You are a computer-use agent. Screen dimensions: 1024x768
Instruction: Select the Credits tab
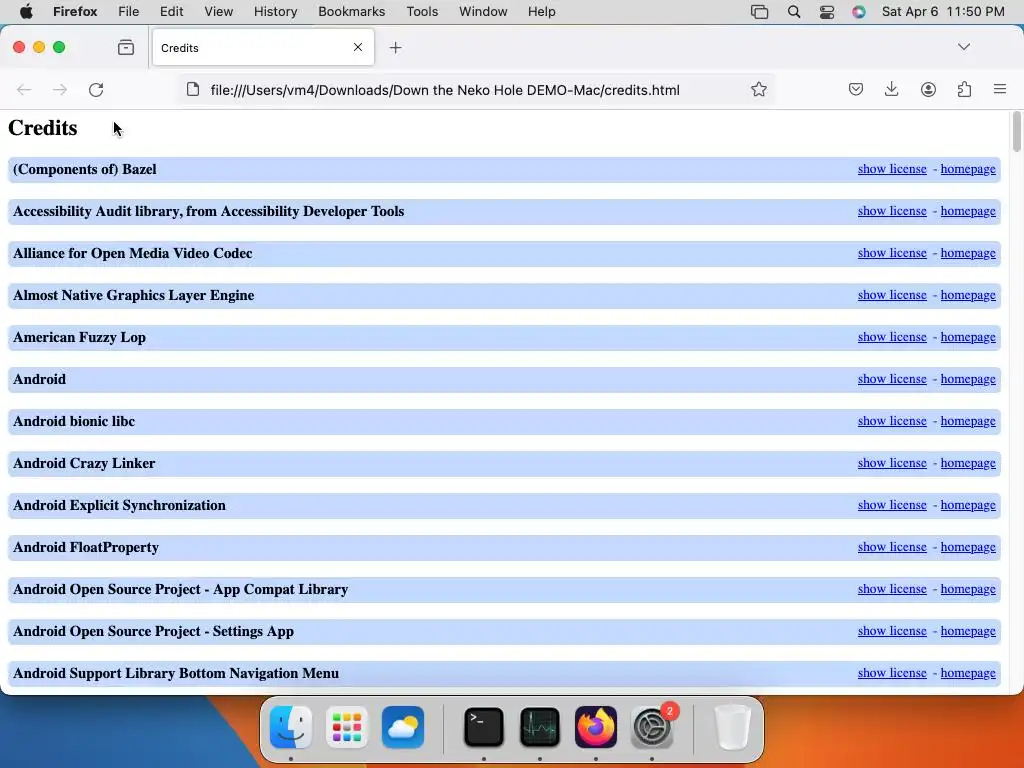[263, 48]
